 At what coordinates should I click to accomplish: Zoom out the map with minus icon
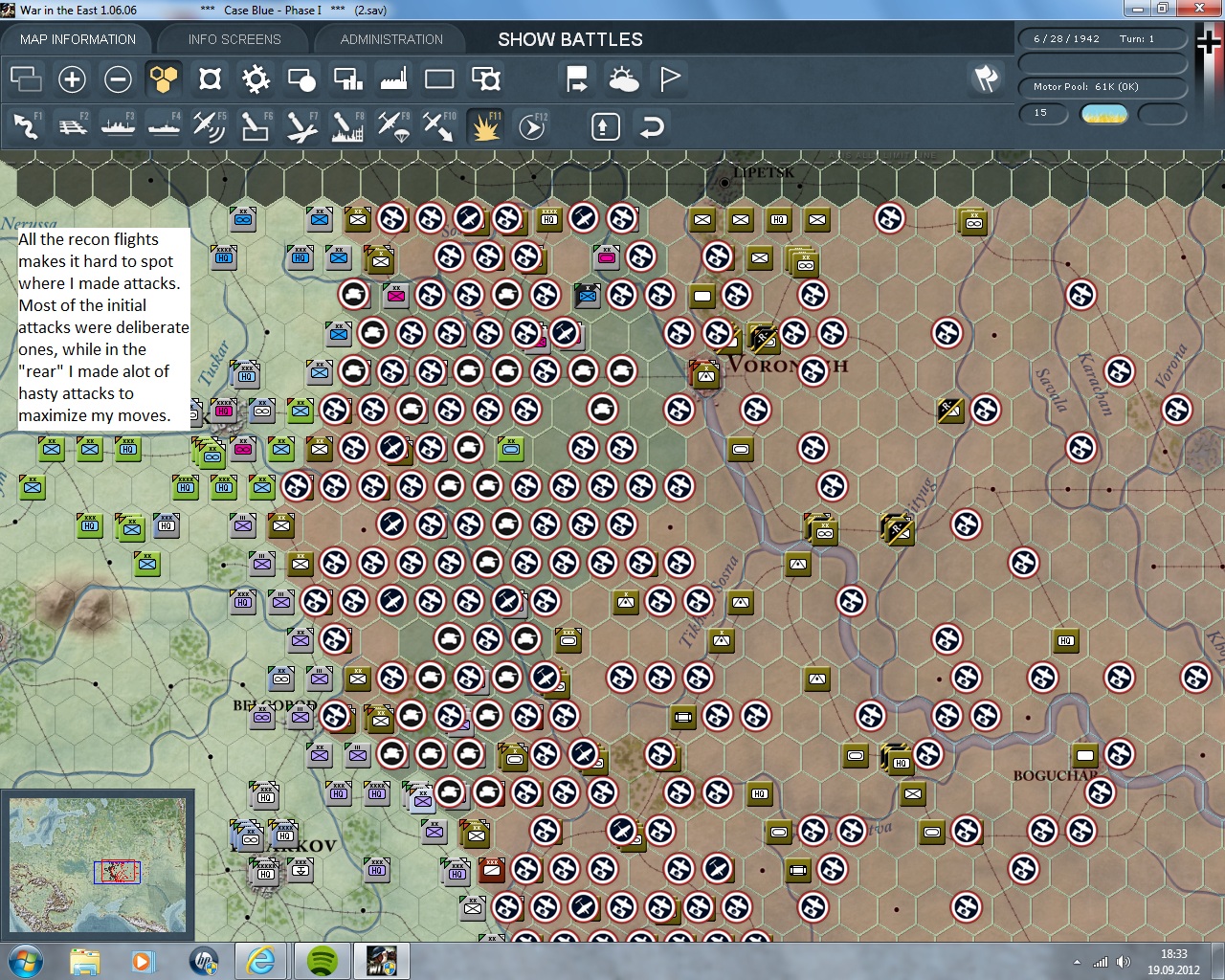118,78
